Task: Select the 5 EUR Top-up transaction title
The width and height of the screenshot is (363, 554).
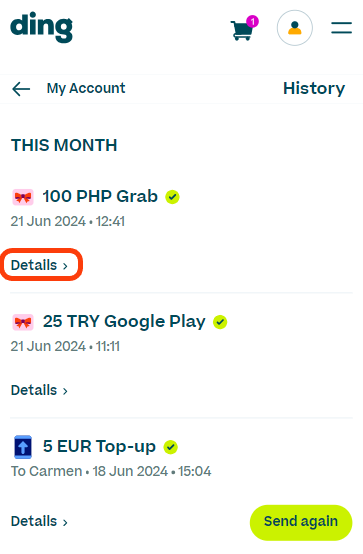Action: click(x=99, y=446)
